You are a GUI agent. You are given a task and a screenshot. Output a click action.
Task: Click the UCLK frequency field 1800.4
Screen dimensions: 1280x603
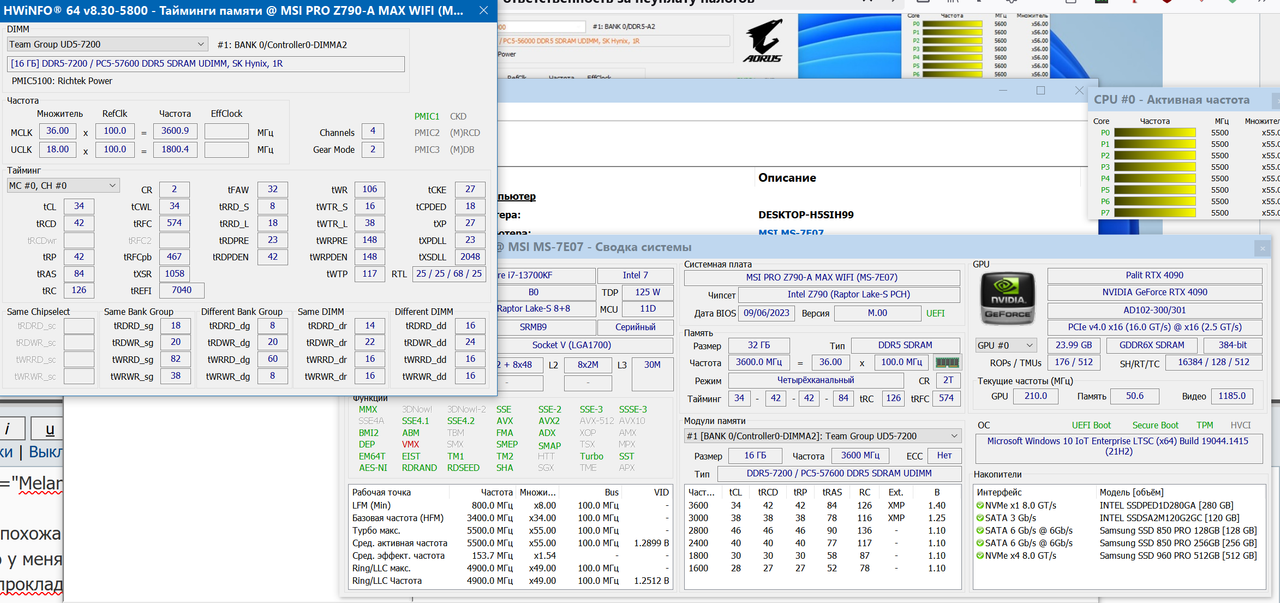(175, 149)
